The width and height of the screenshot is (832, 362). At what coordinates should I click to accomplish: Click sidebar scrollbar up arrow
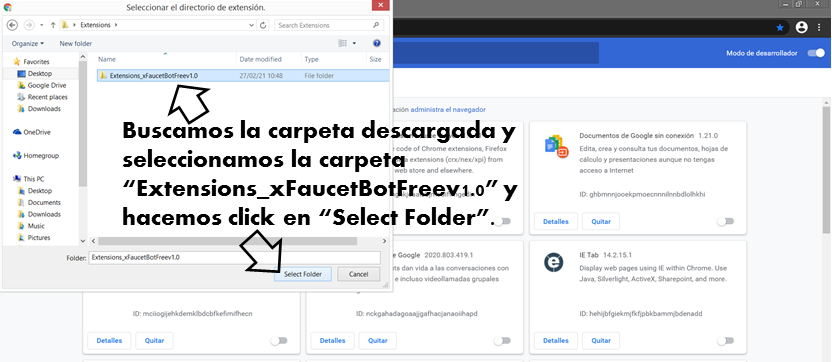(x=83, y=56)
